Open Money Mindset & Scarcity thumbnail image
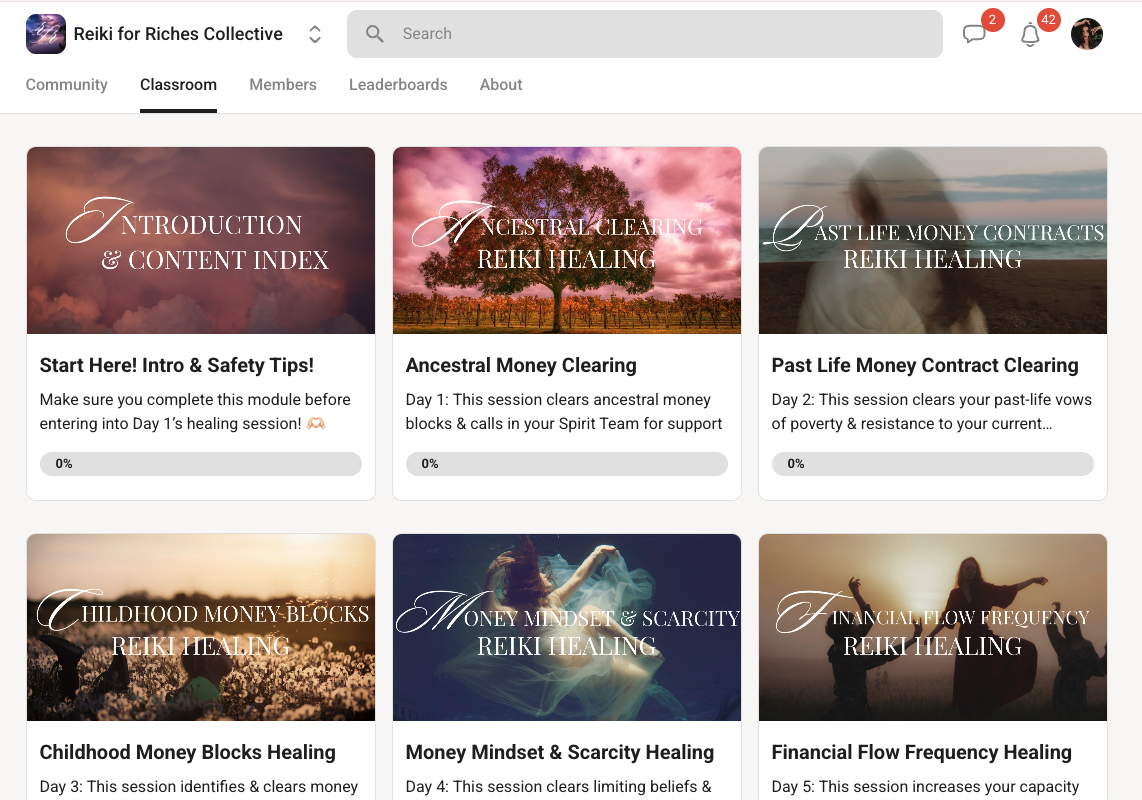Screen dimensions: 1142x800 tap(567, 627)
